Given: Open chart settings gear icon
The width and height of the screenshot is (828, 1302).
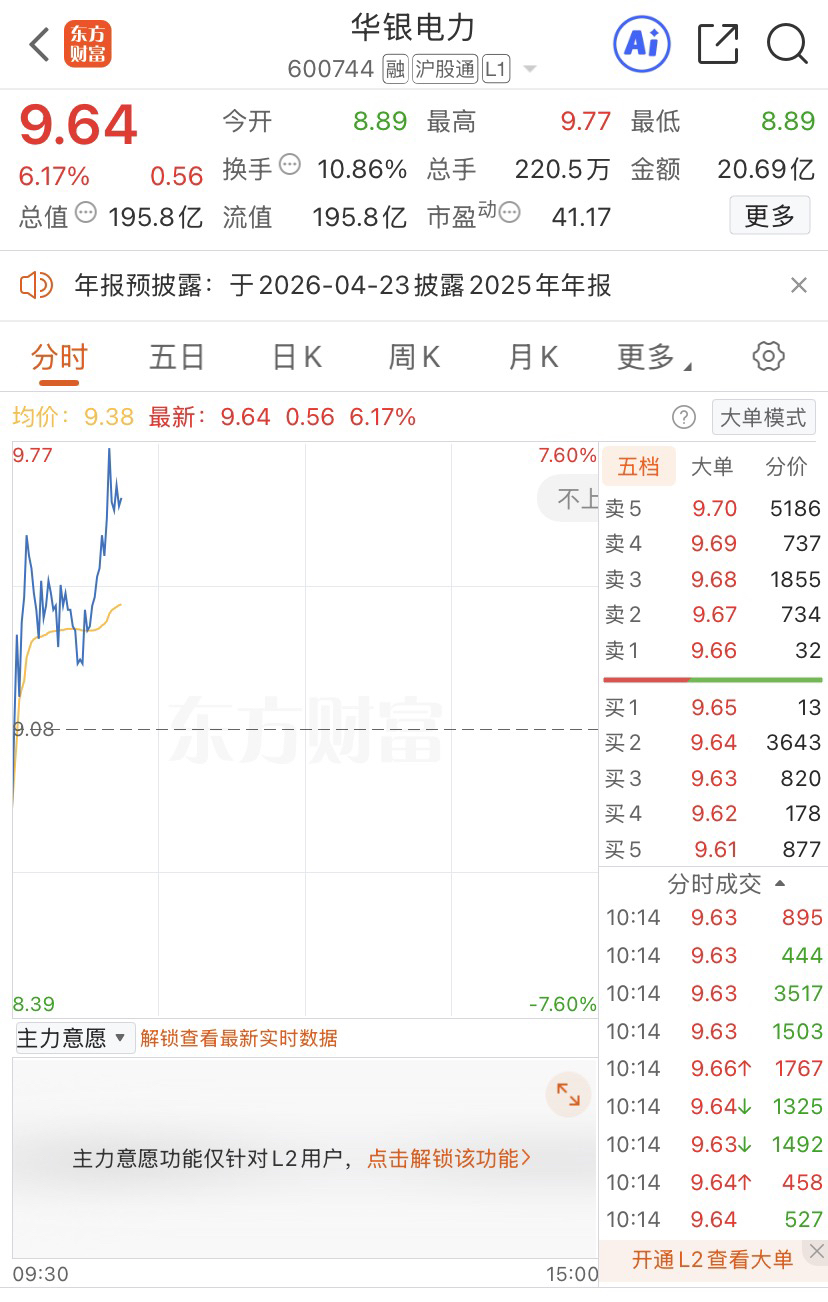Looking at the screenshot, I should click(x=768, y=356).
